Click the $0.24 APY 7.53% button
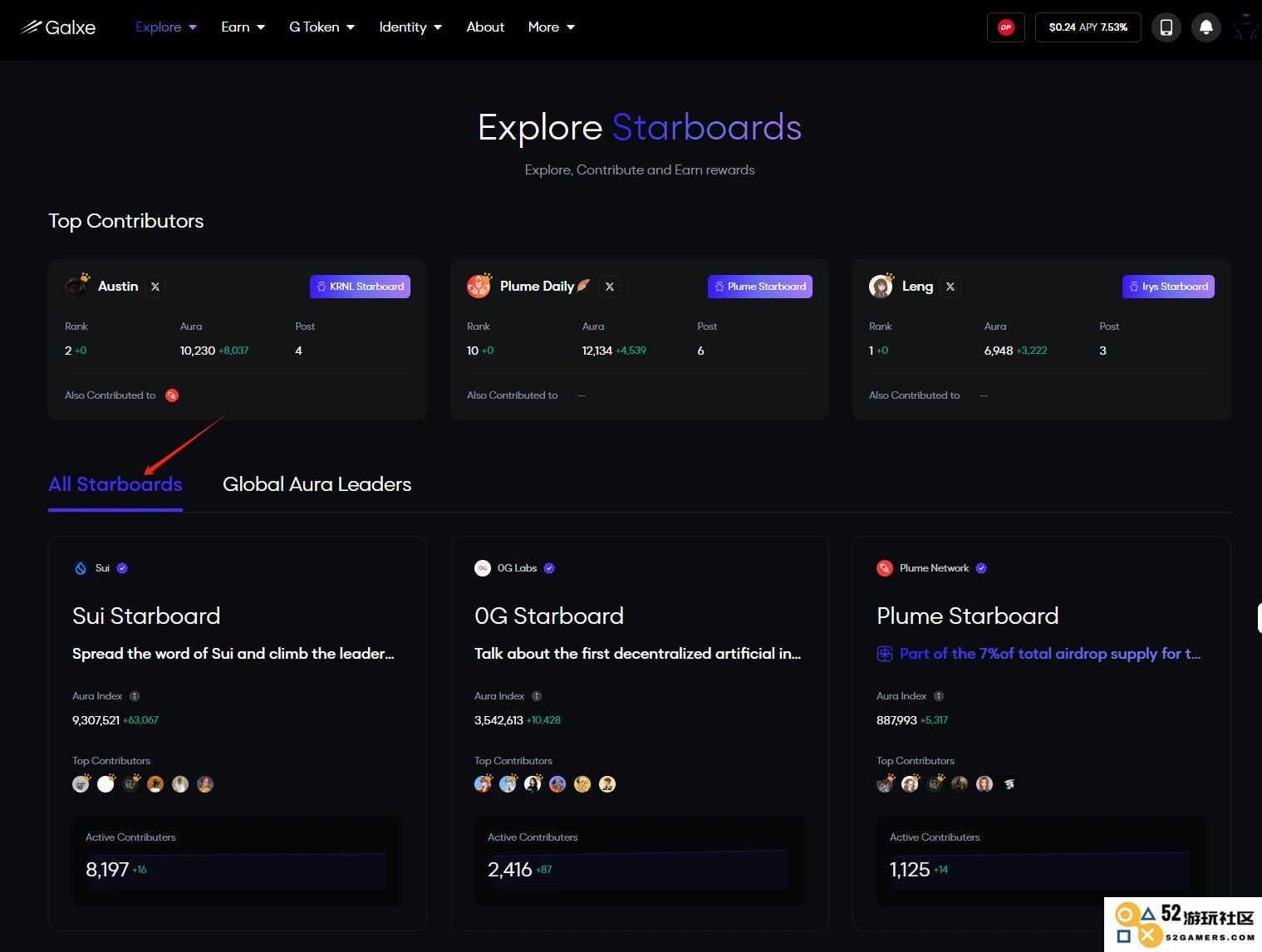The width and height of the screenshot is (1262, 952). (1088, 27)
